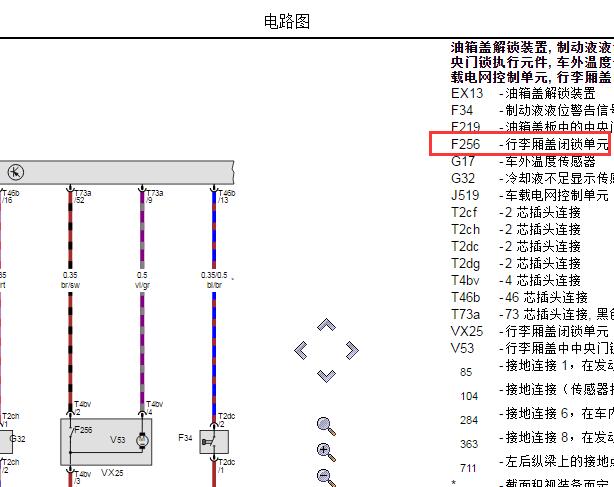Click the br/sw wire label in the diagram
This screenshot has width=614, height=487.
(70, 285)
